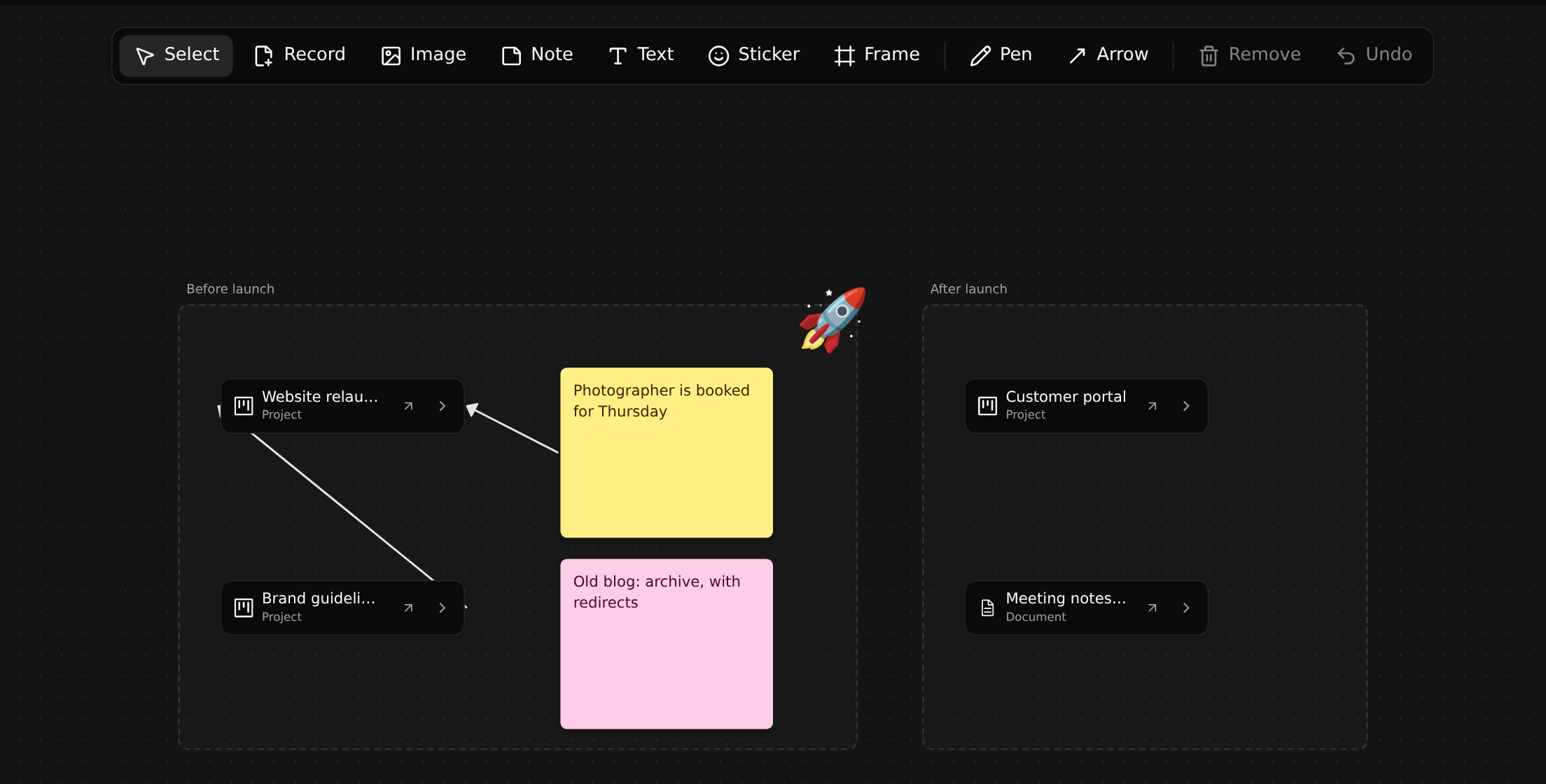The height and width of the screenshot is (784, 1546).
Task: Click the Meeting notes... card title
Action: click(x=1066, y=598)
